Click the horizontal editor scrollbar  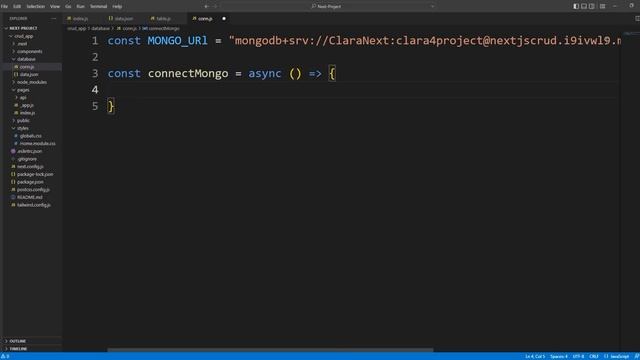[x=270, y=350]
